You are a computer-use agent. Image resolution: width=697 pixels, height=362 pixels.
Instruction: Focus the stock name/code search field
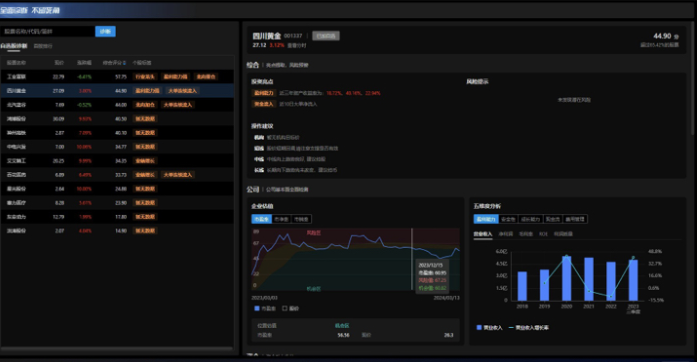coord(48,31)
